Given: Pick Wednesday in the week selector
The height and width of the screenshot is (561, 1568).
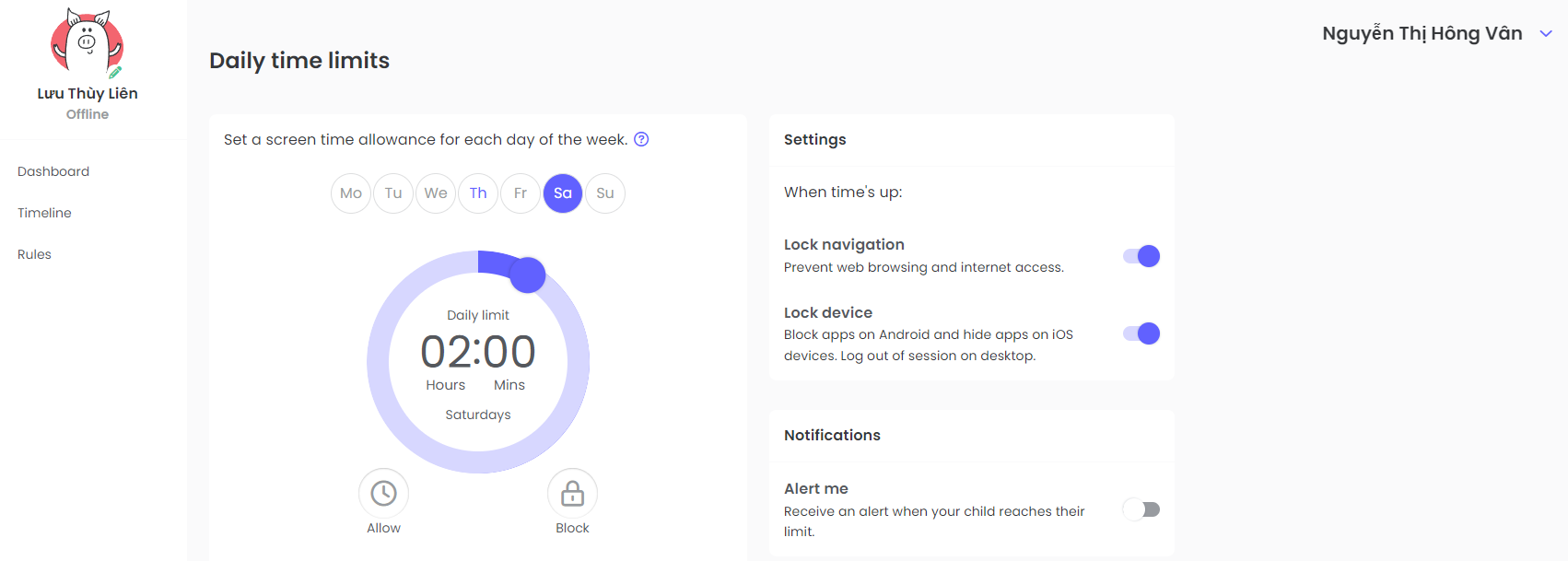Looking at the screenshot, I should pos(436,193).
